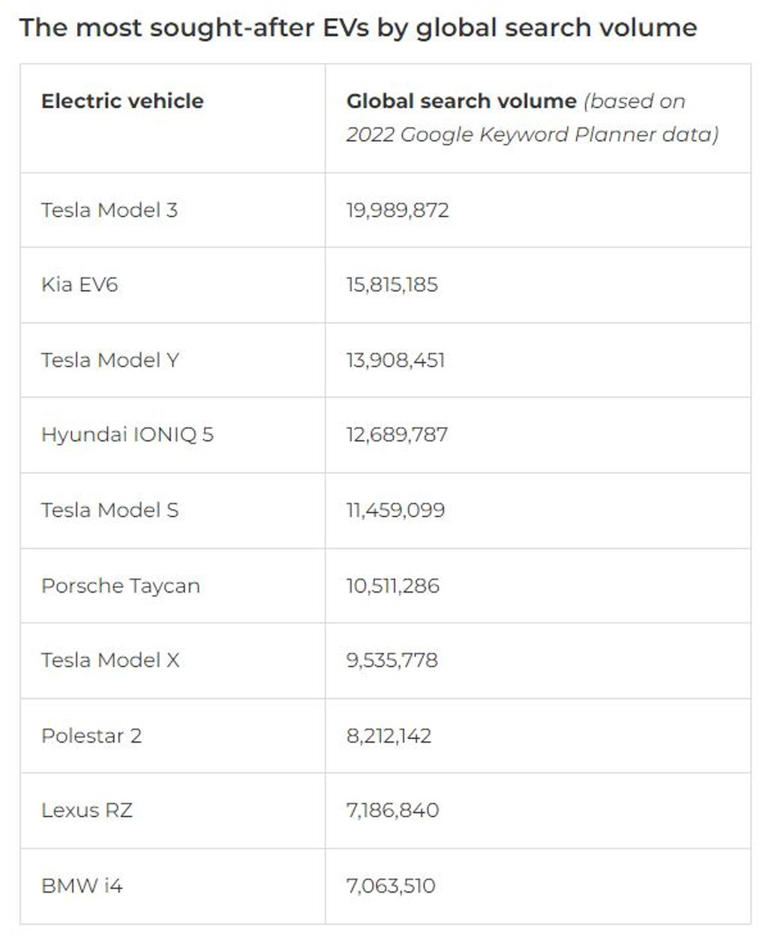This screenshot has width=768, height=936.
Task: Click the table title about most sought-after EVs
Action: [x=357, y=27]
